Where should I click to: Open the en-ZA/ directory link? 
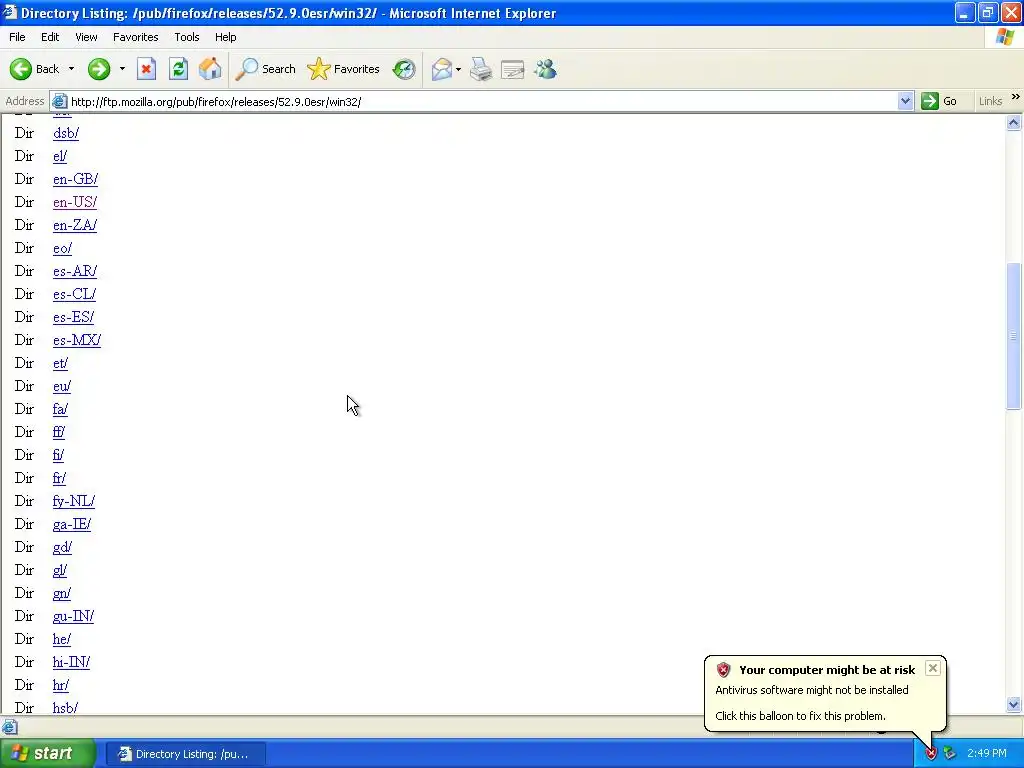(x=75, y=225)
